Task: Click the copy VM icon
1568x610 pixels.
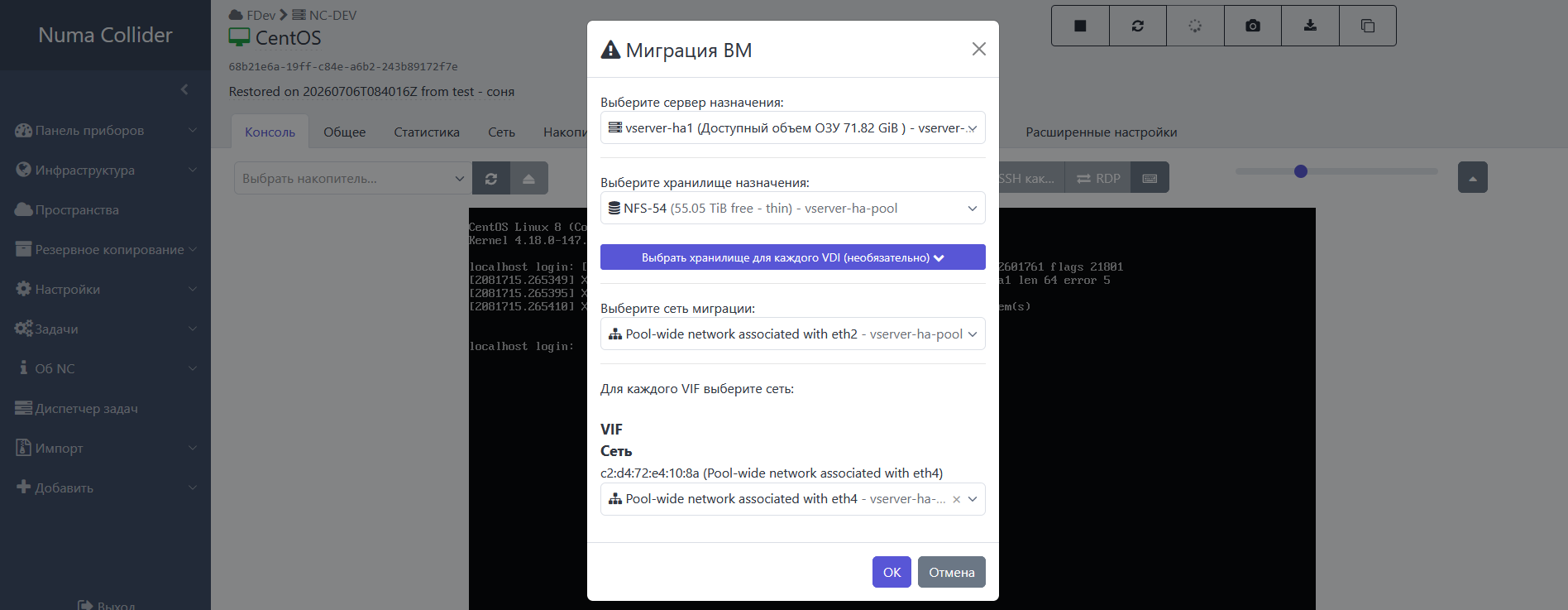Action: click(x=1368, y=26)
